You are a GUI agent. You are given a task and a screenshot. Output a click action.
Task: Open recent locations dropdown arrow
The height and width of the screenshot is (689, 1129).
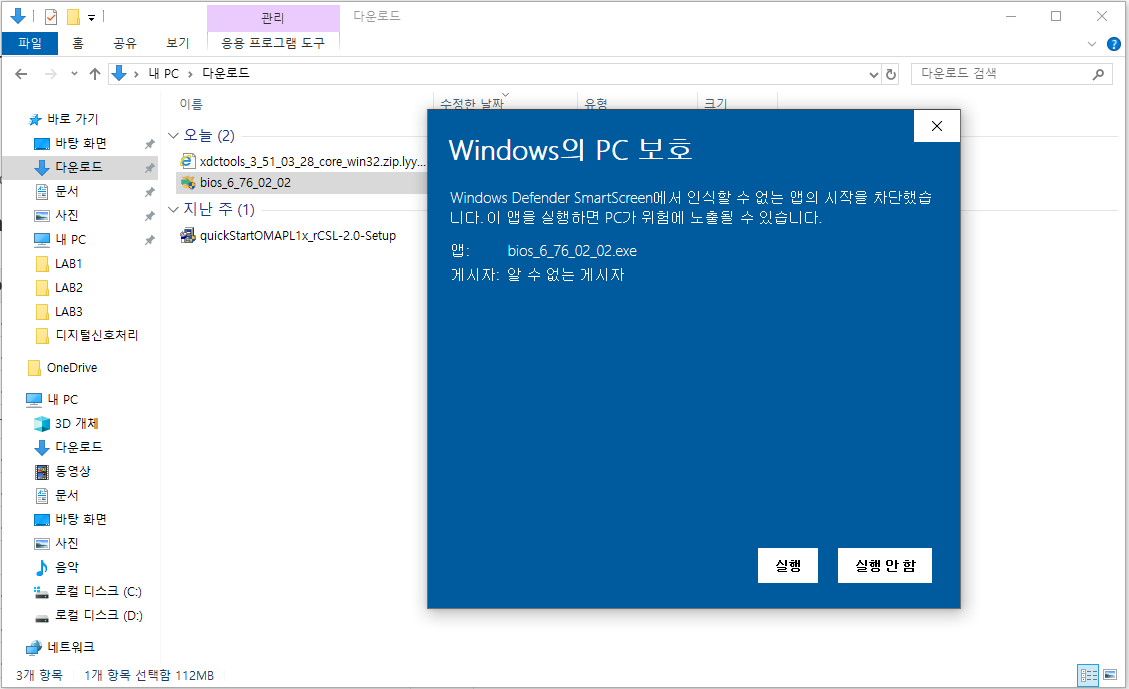click(x=74, y=73)
